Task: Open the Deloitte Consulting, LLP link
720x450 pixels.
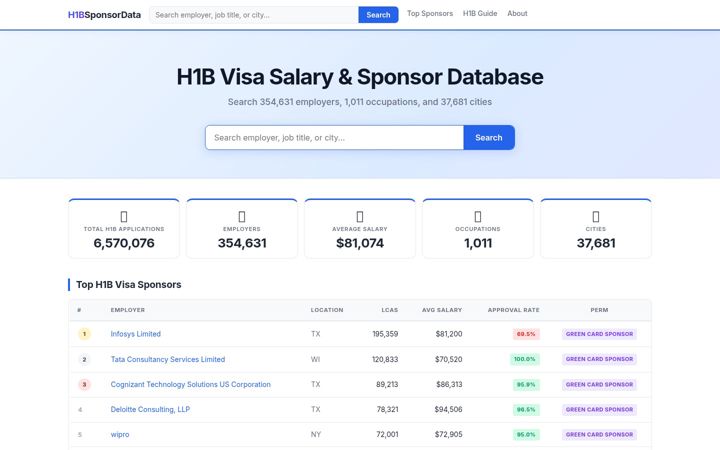Action: (150, 409)
